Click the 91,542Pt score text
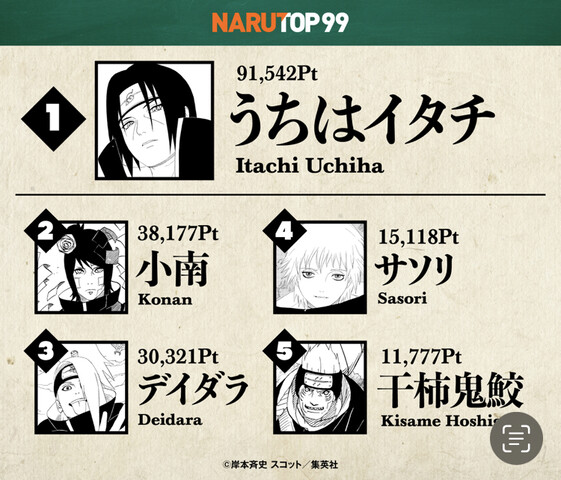561x480 pixels. (x=277, y=74)
